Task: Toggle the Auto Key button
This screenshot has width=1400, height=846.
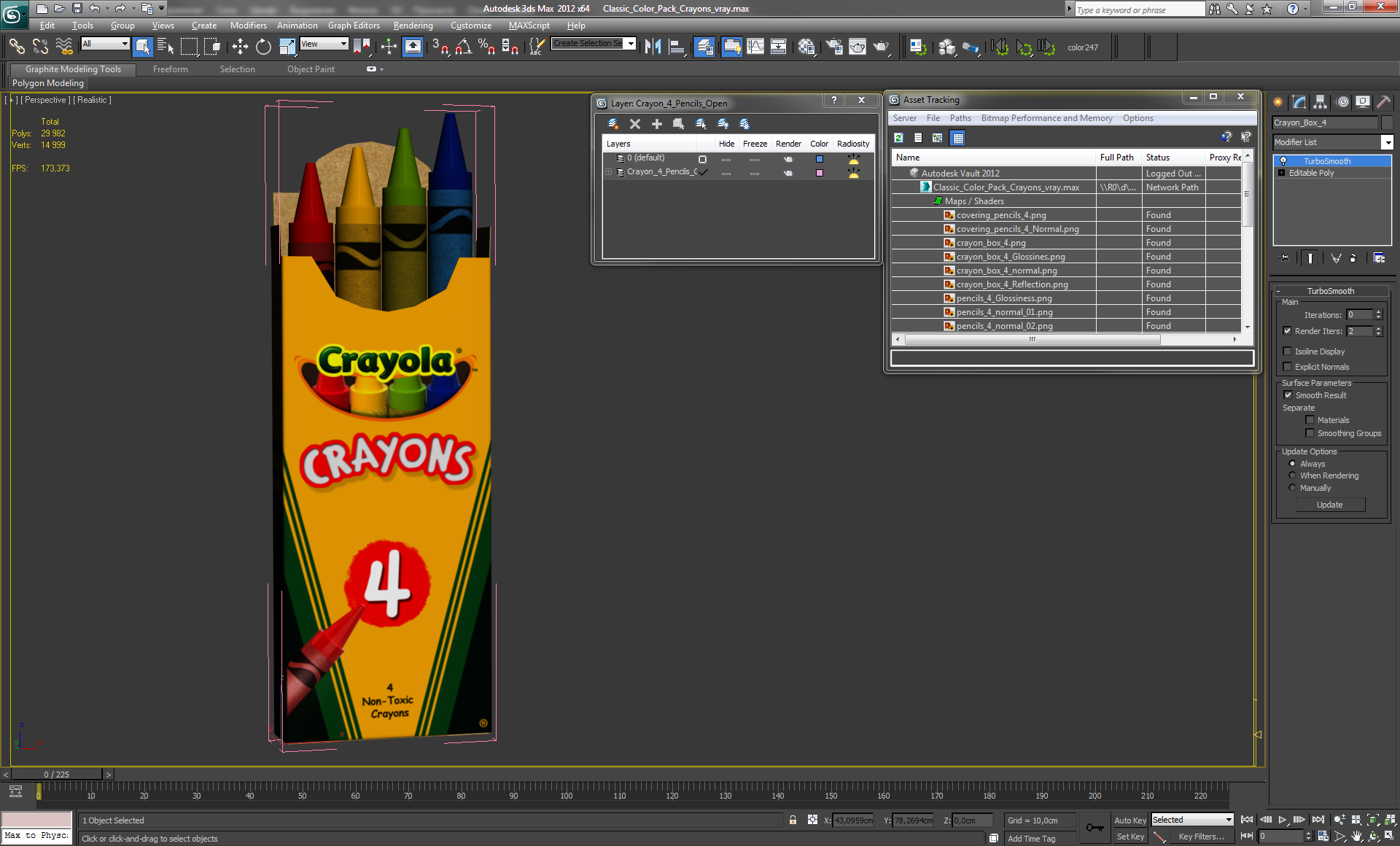Action: [1130, 820]
